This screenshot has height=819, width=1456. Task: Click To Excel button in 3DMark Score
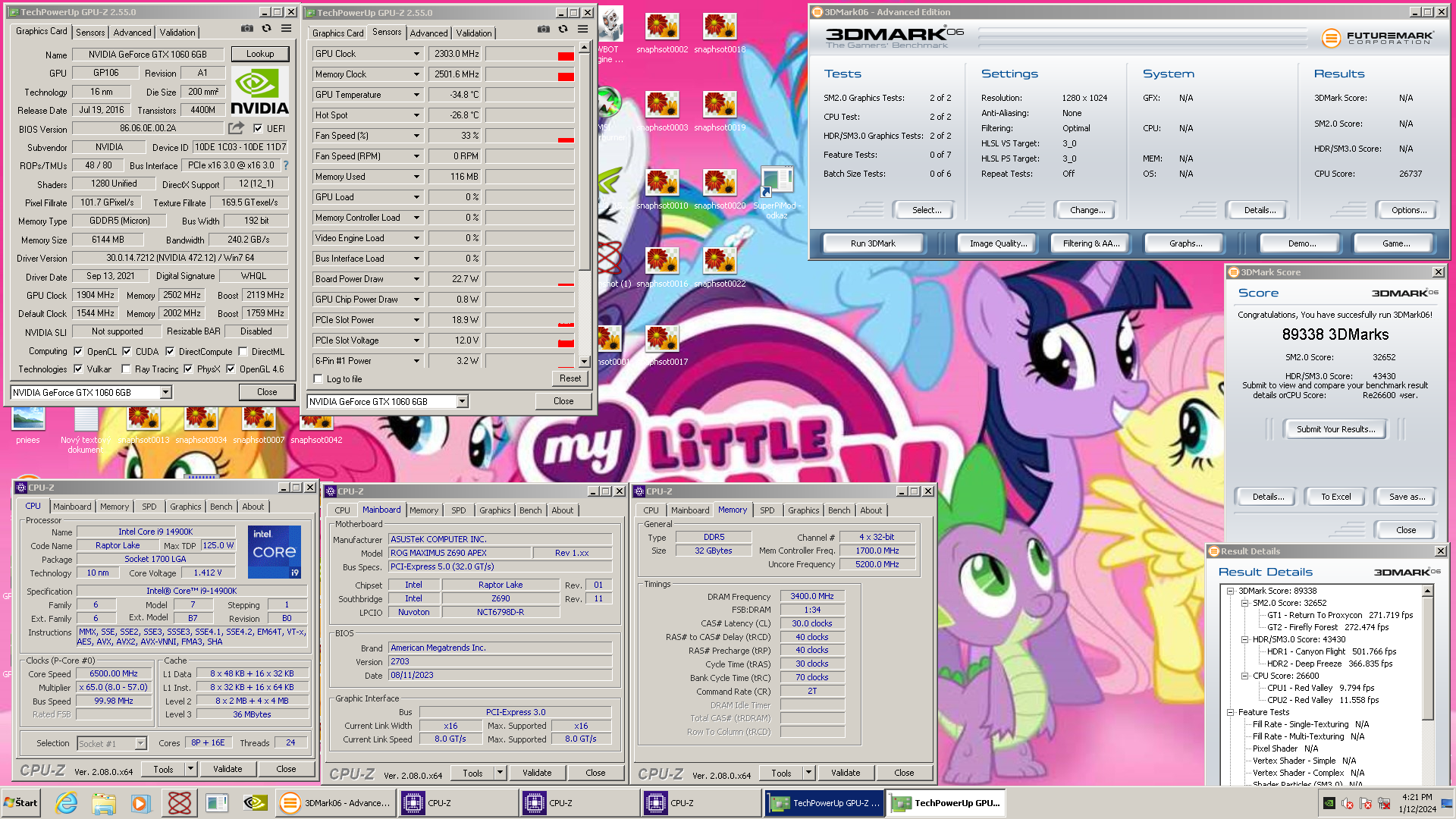coord(1335,497)
